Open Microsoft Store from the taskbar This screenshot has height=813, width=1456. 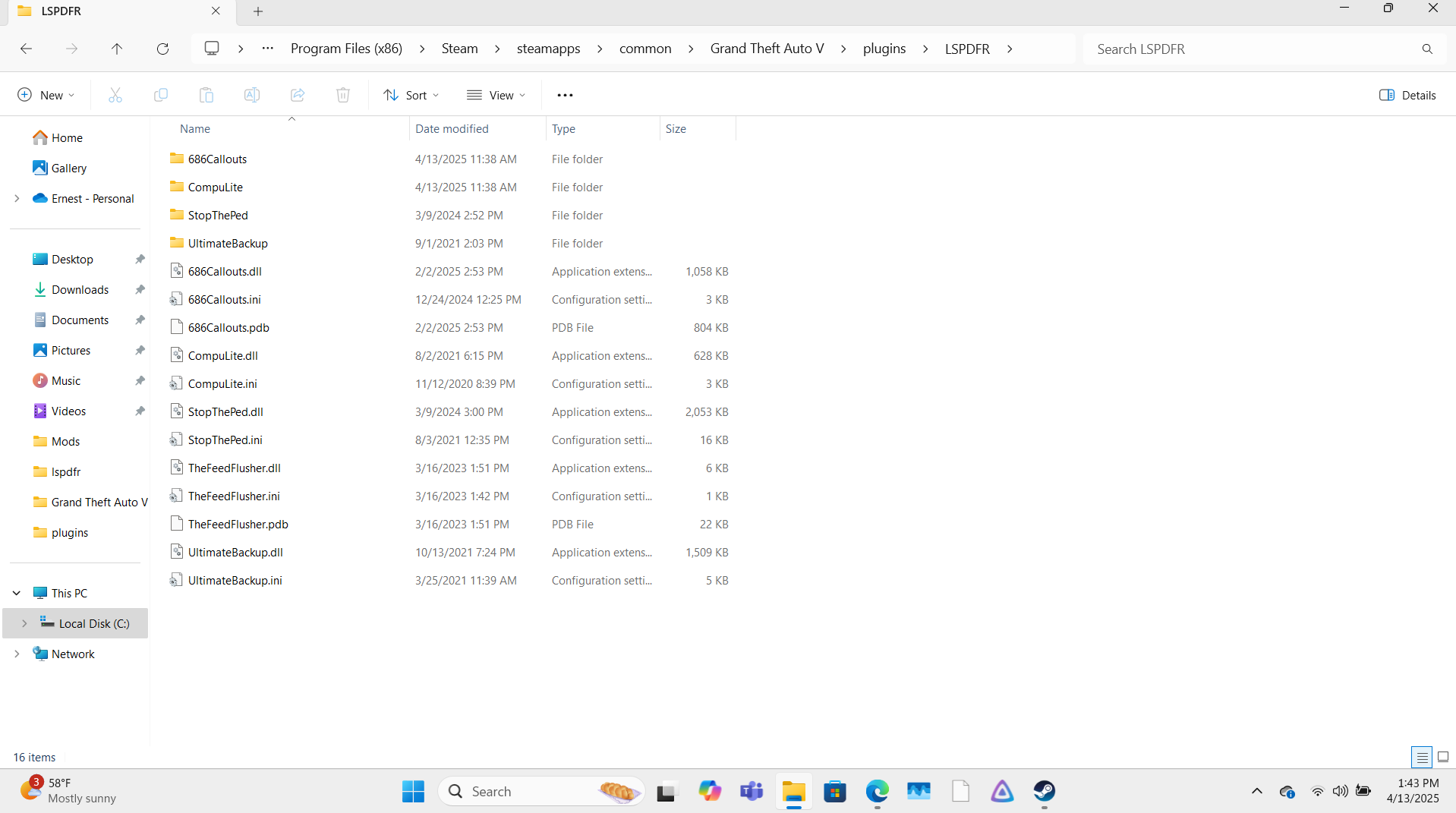click(835, 791)
